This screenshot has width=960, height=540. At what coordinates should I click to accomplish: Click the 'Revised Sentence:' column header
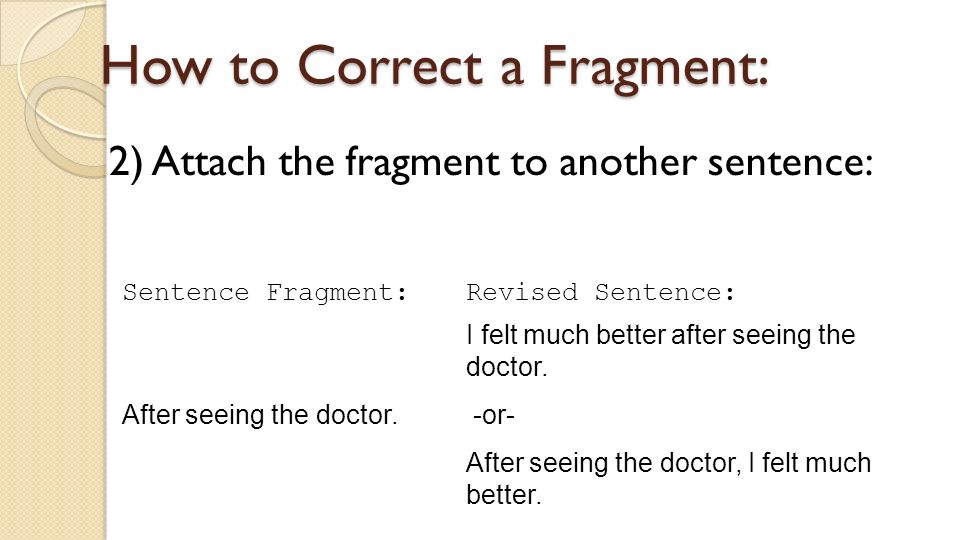coord(601,293)
